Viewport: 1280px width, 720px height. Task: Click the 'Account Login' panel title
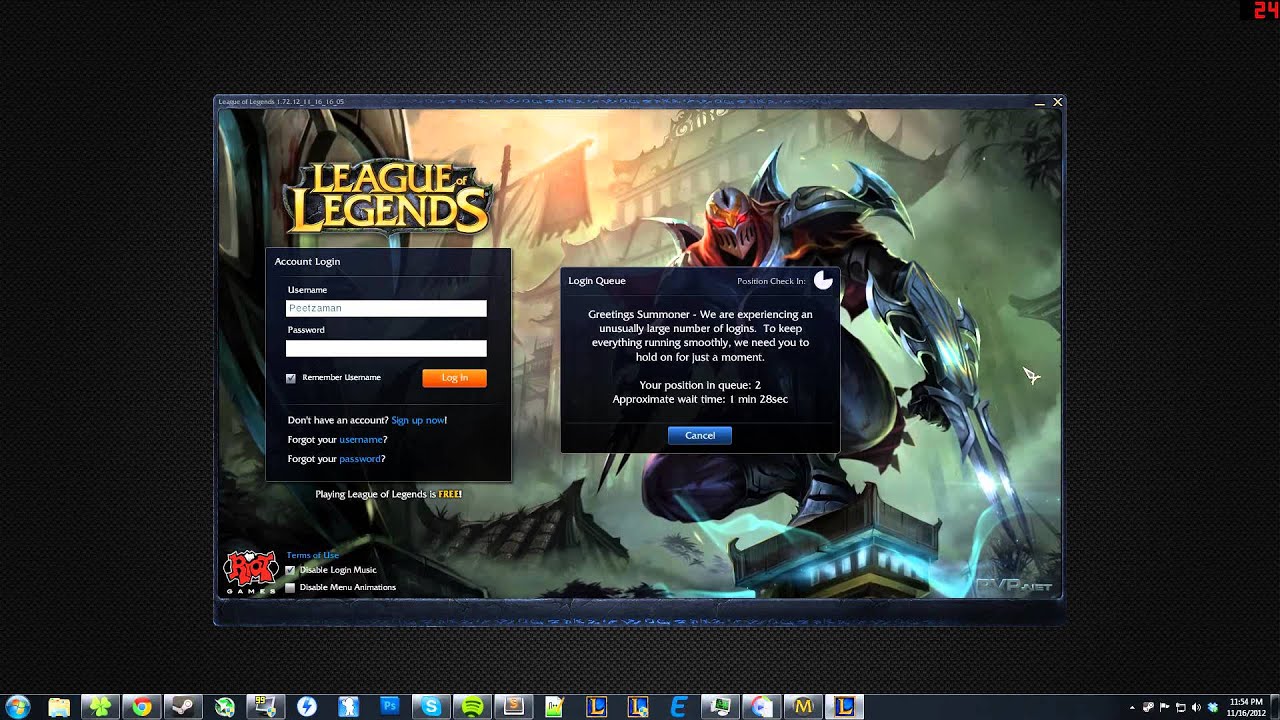(307, 261)
